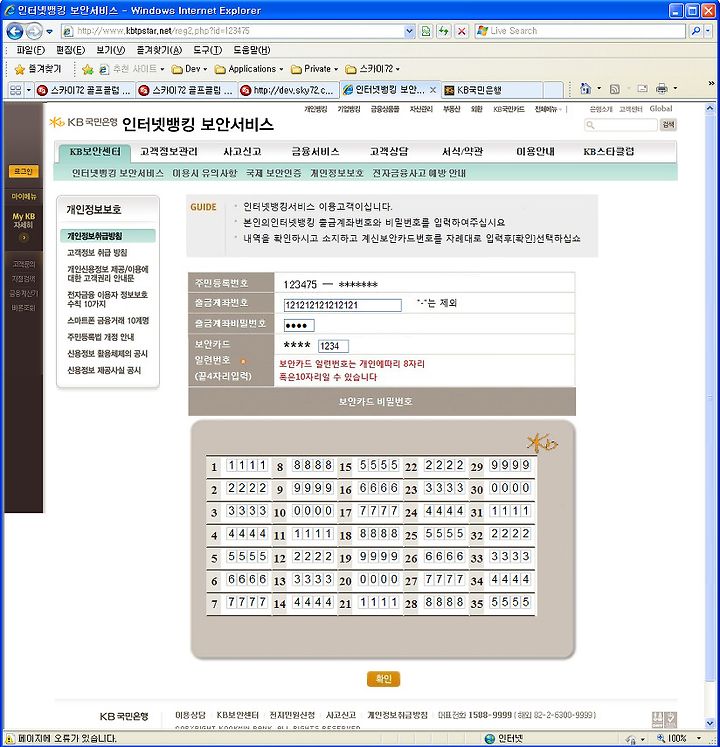Click the Print icon in command bar
The image size is (720, 747).
click(661, 89)
